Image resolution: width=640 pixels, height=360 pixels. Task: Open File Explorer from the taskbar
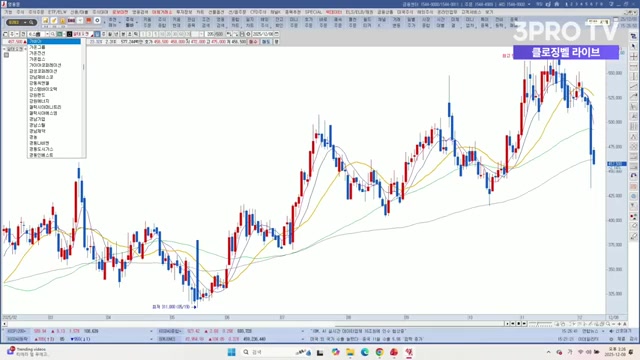(350, 352)
